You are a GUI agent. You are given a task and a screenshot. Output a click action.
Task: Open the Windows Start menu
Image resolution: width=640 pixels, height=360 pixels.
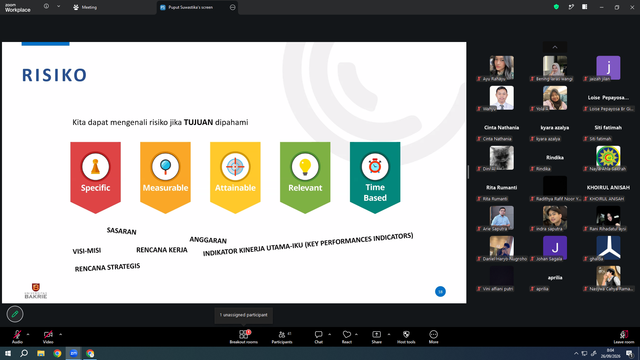point(8,353)
